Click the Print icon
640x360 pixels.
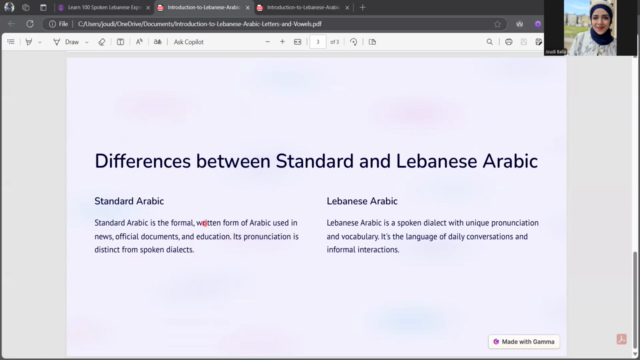pyautogui.click(x=509, y=42)
